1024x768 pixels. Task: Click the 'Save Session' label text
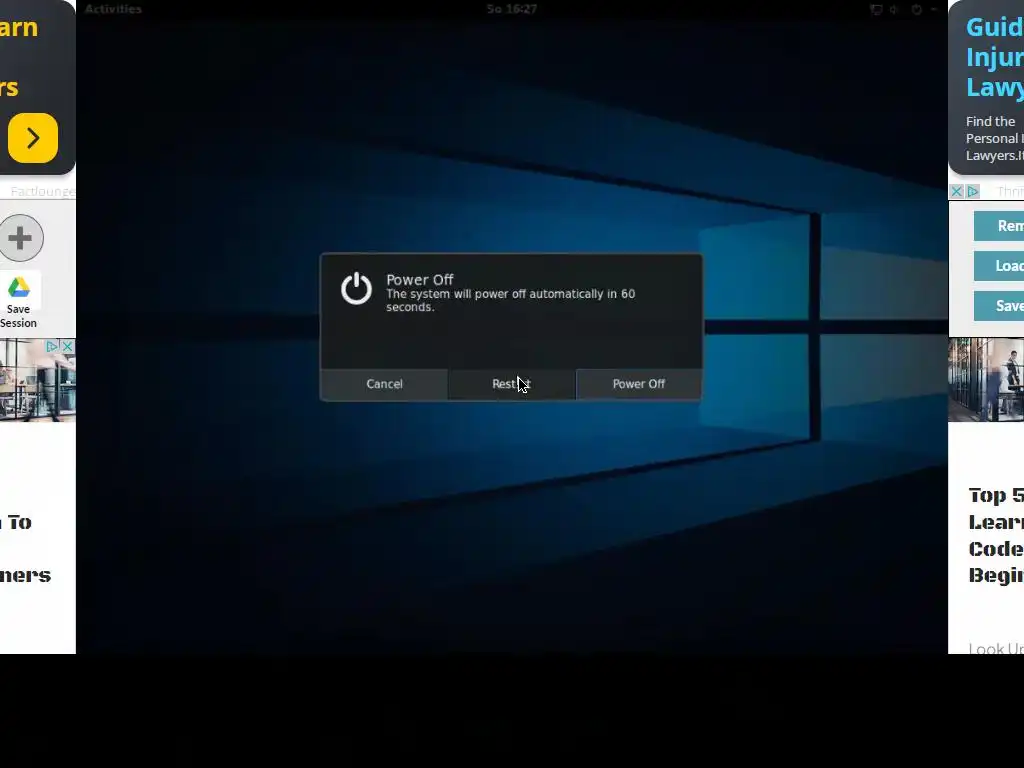(18, 316)
